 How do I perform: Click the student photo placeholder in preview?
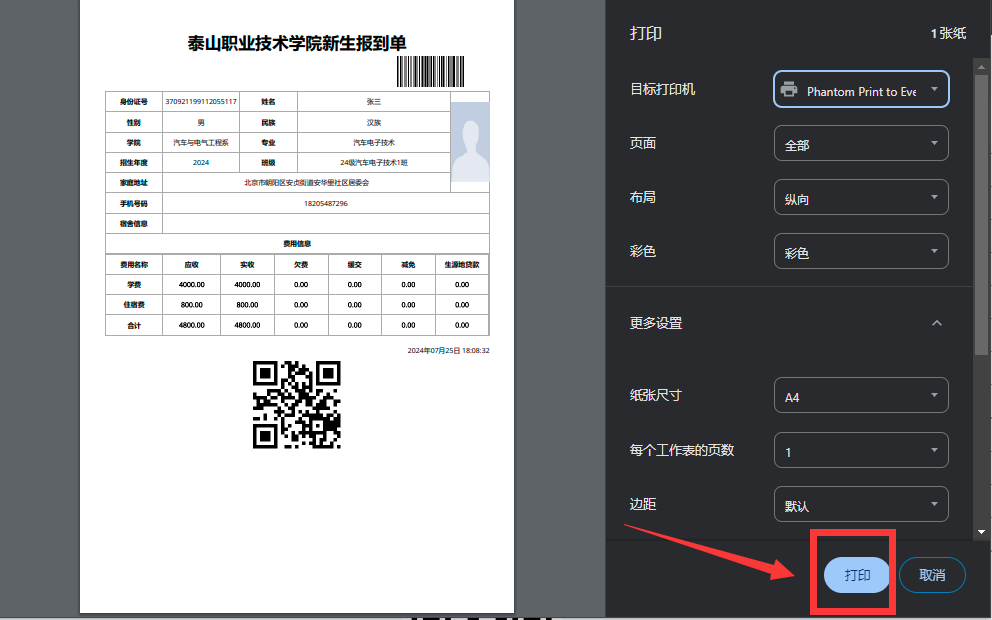point(470,142)
